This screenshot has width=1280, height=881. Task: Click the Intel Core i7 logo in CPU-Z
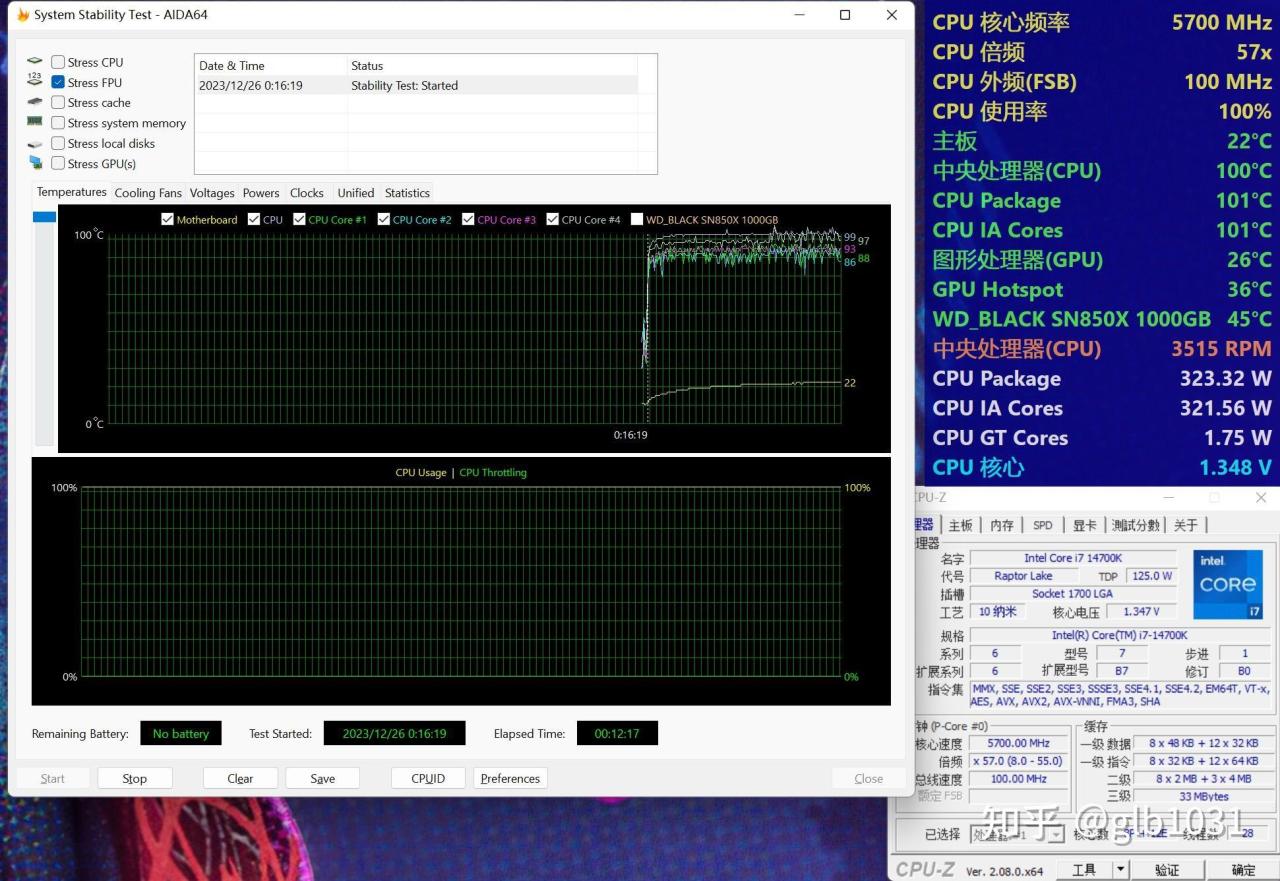1227,584
